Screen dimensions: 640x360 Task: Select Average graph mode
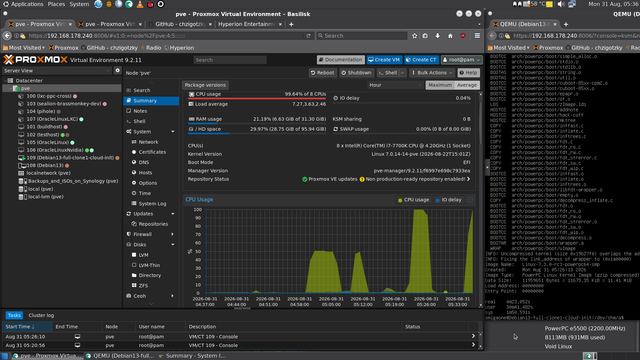[x=467, y=85]
